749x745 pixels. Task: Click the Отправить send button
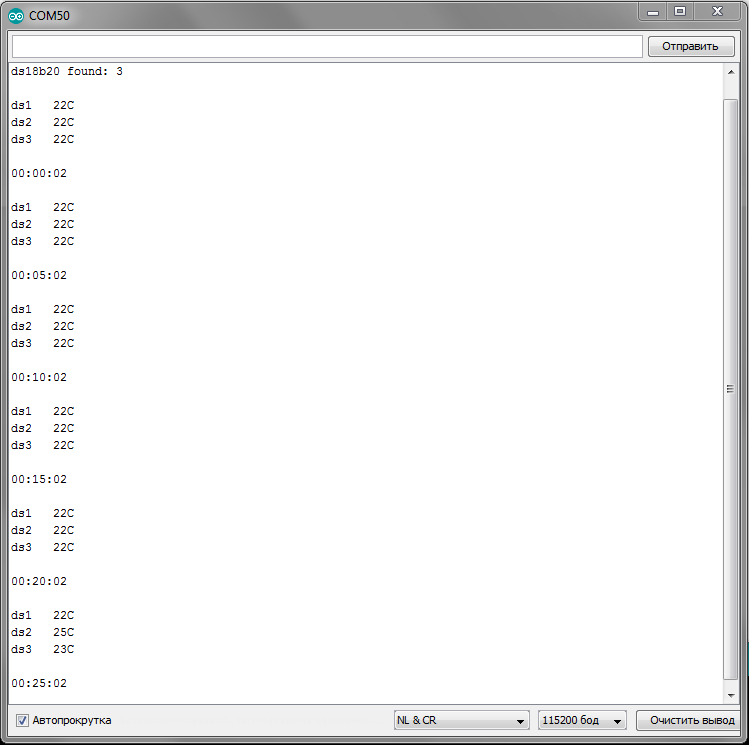[x=691, y=46]
